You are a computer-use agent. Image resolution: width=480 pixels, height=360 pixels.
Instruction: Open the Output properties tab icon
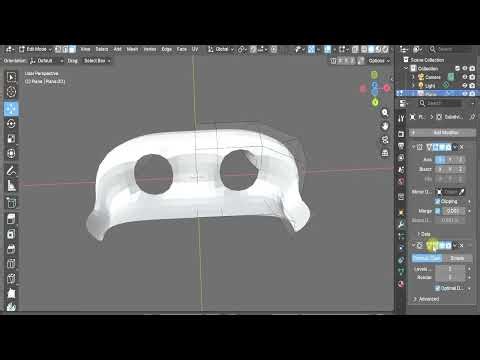[401, 146]
